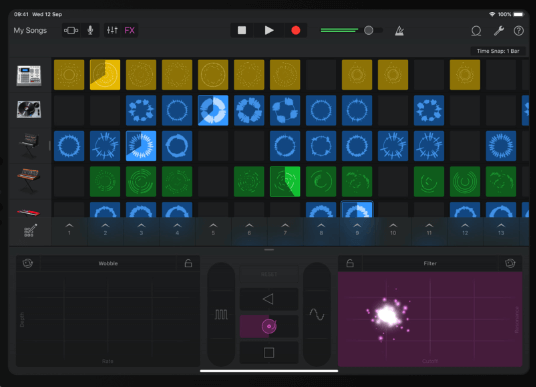536x387 pixels.
Task: Trigger column 7 with its chevron
Action: tap(285, 229)
